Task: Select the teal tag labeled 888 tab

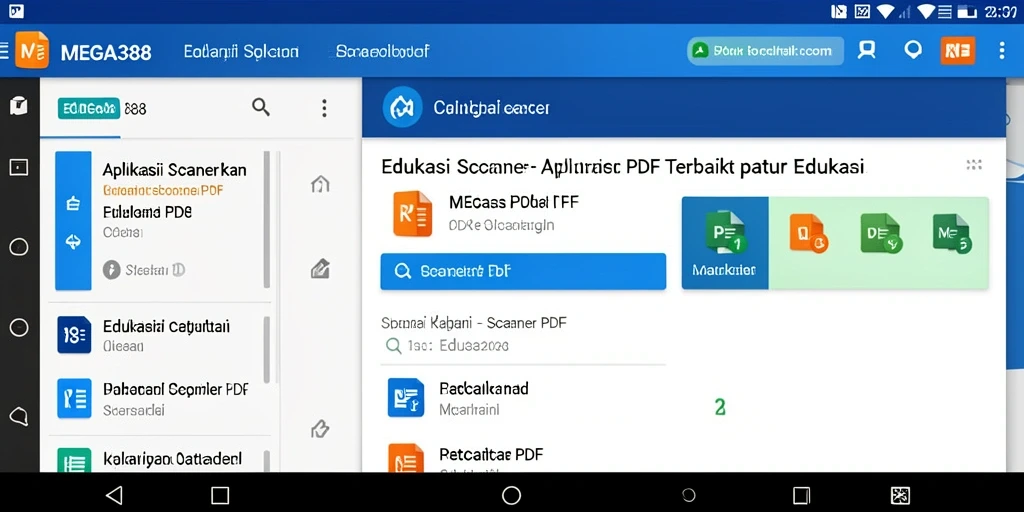Action: click(x=89, y=108)
